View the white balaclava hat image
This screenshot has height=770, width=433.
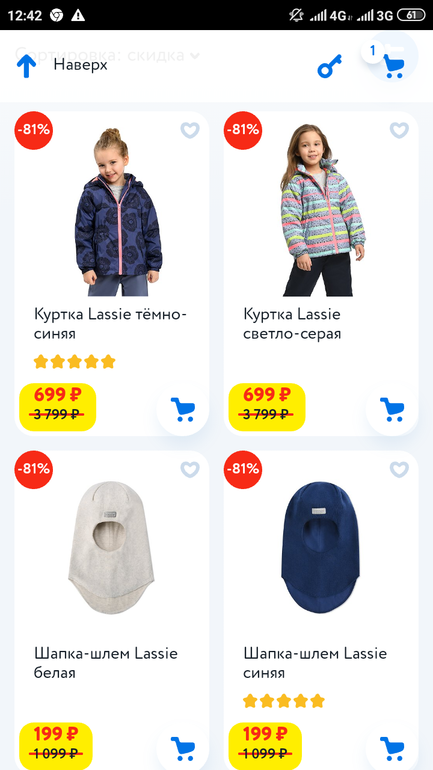coord(110,548)
